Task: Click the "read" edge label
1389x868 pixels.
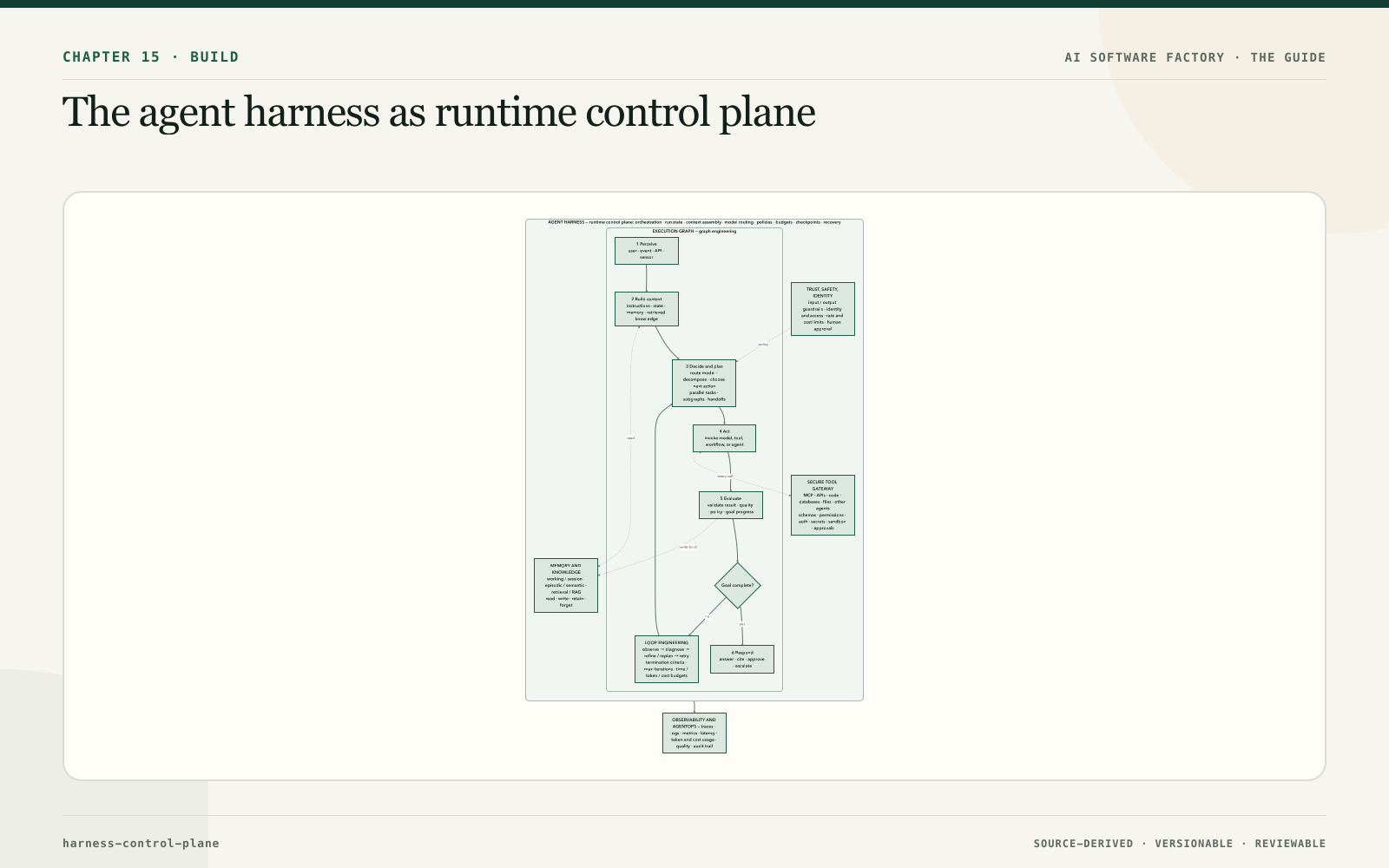Action: pyautogui.click(x=630, y=438)
